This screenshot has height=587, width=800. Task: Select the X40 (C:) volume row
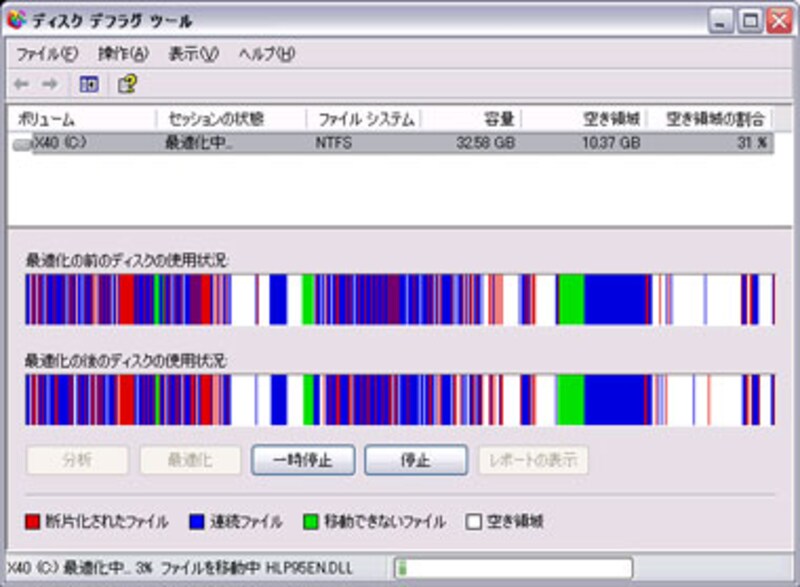[392, 143]
